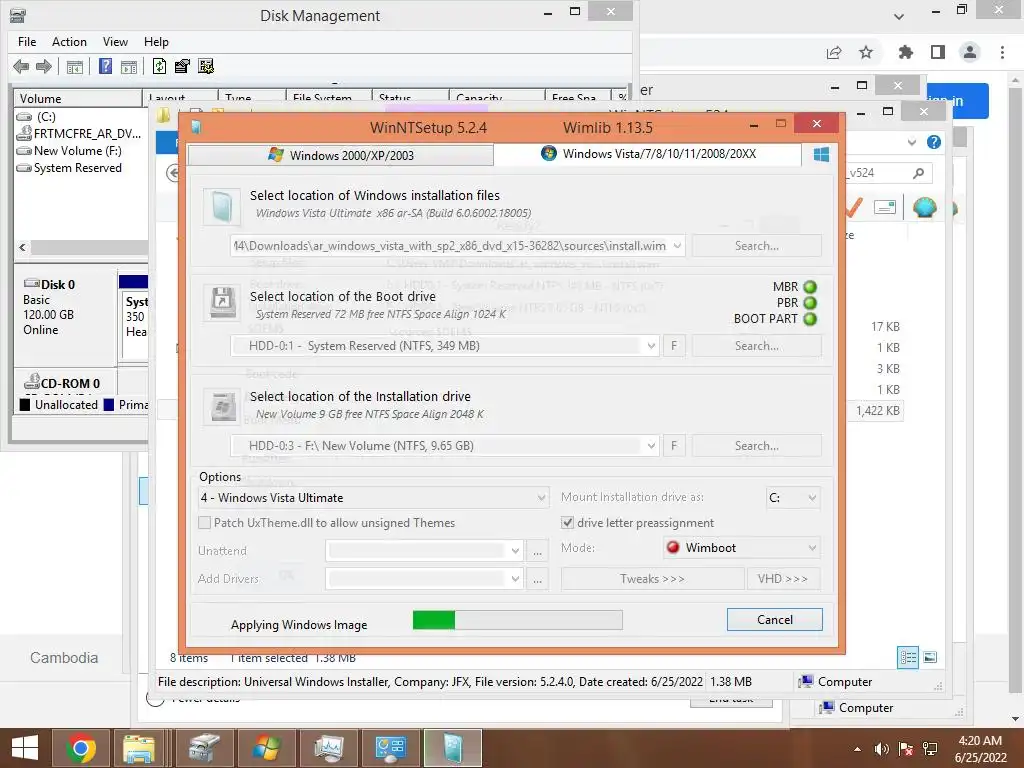Open Windows Start button
This screenshot has width=1024, height=768.
(x=25, y=748)
